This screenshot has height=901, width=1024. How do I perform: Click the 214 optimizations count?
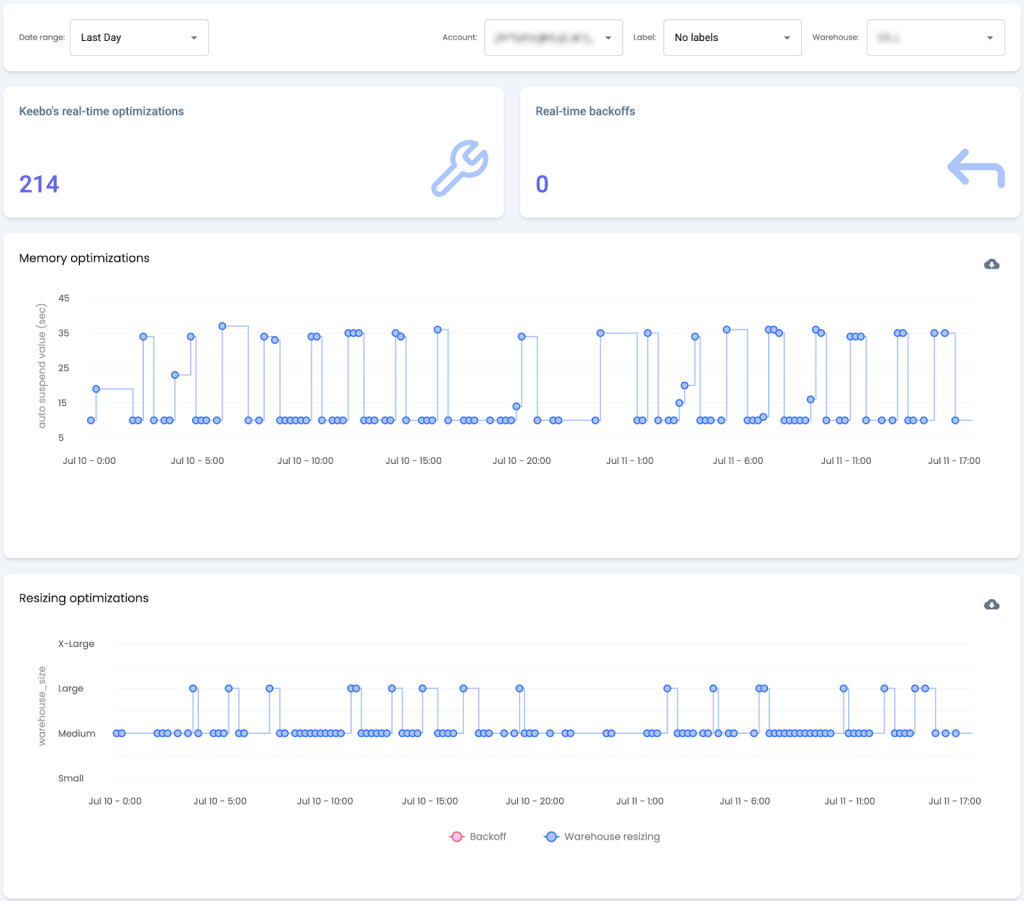pyautogui.click(x=37, y=184)
